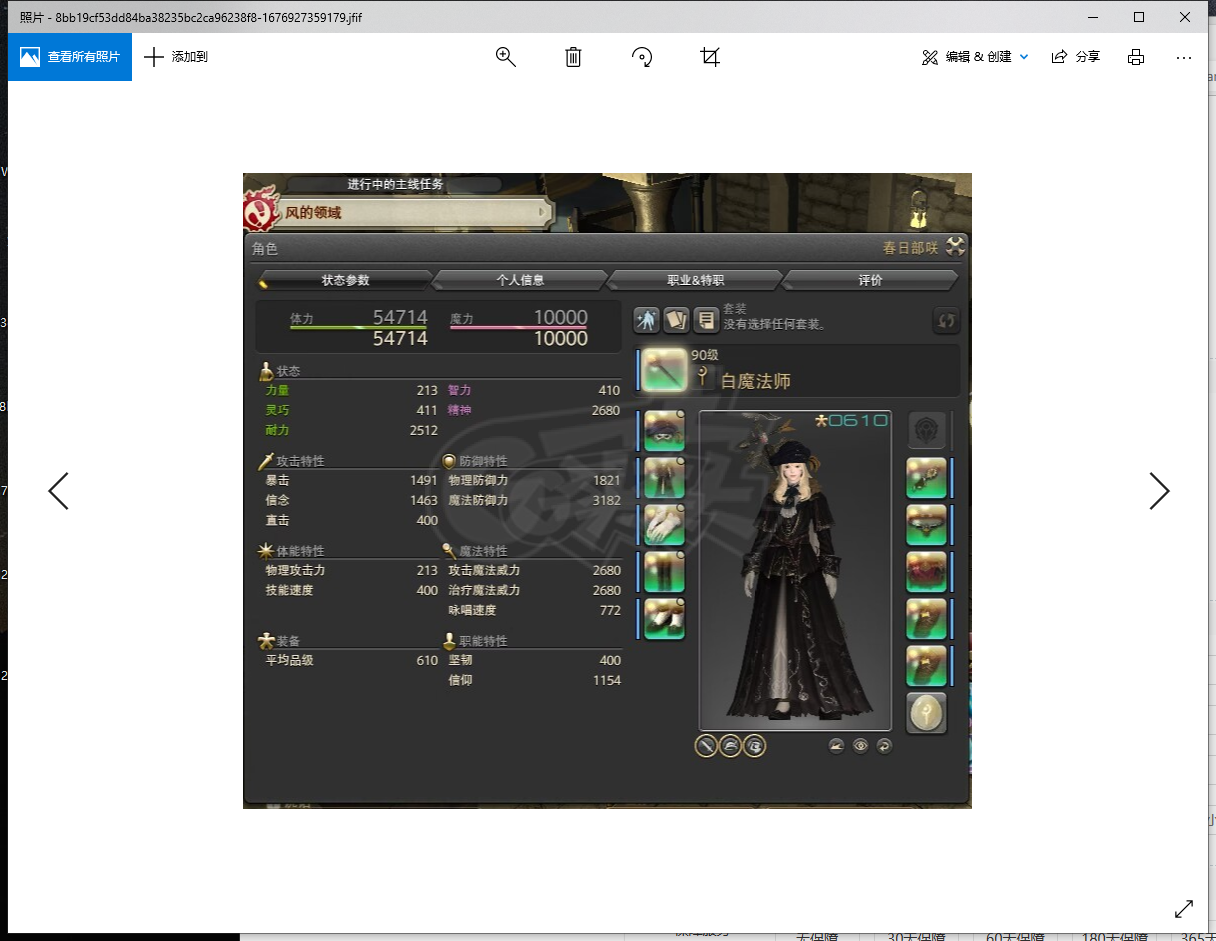The image size is (1216, 941).
Task: Open the three-dots more options menu
Action: click(1184, 57)
